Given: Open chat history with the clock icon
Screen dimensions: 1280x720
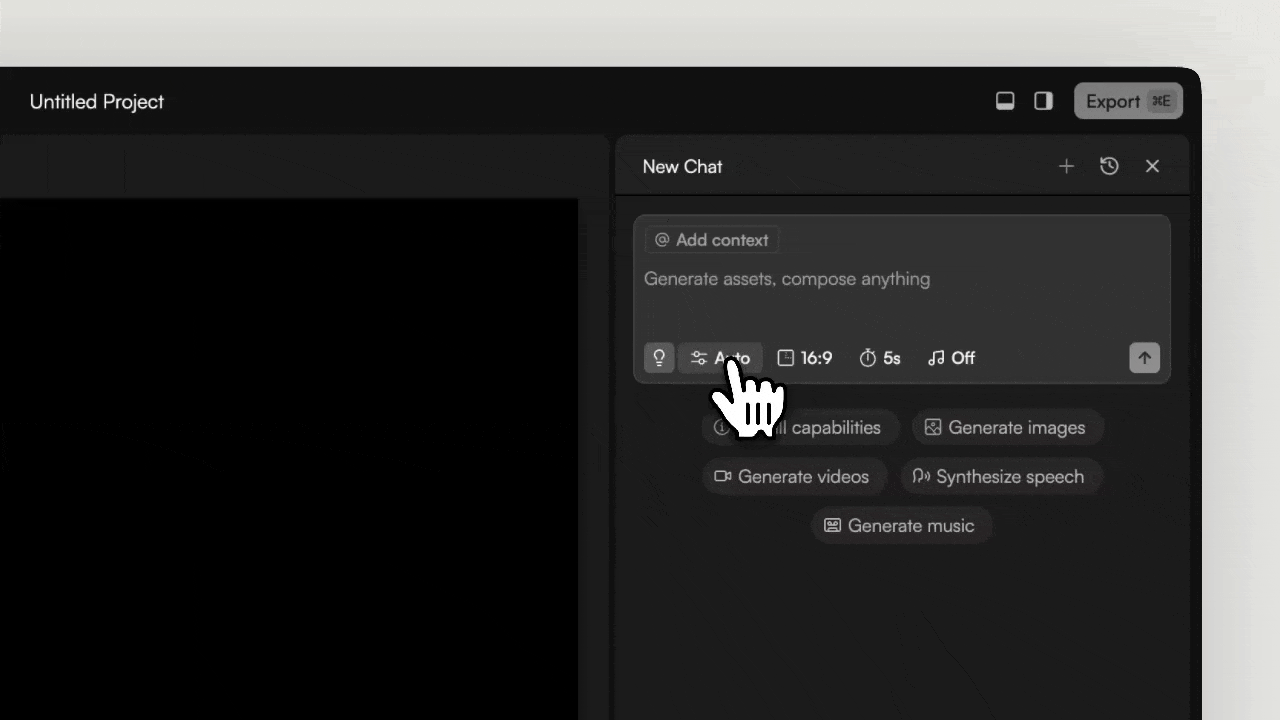Looking at the screenshot, I should coord(1109,166).
